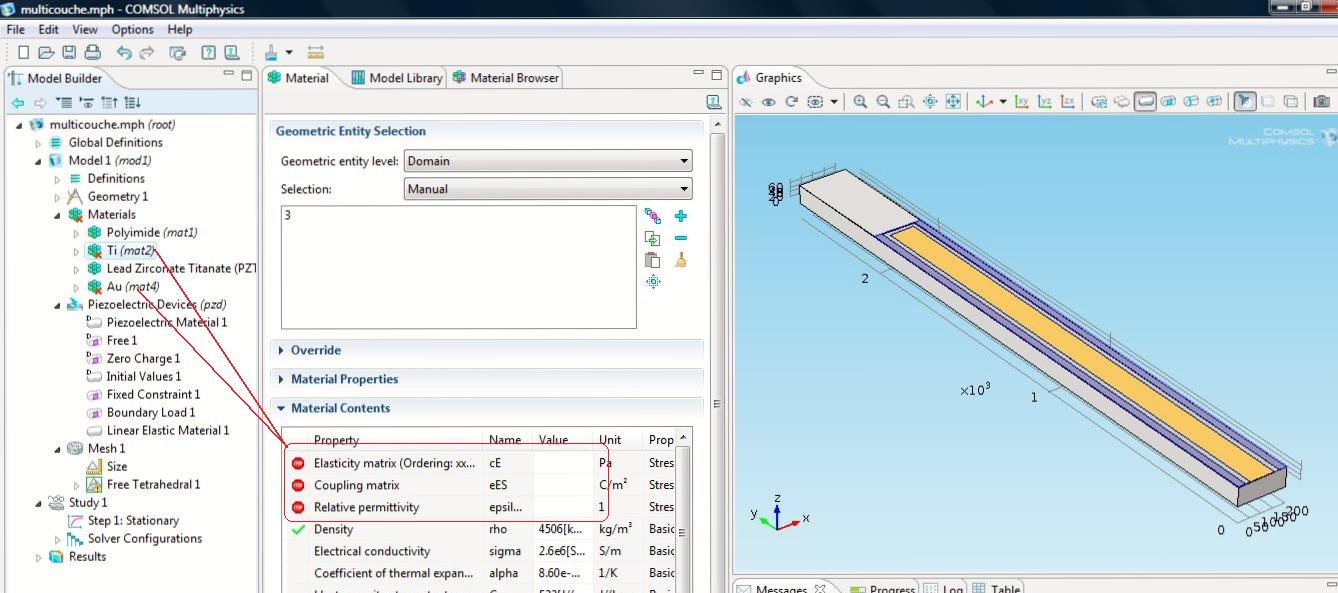Remove from selection with the minus icon
This screenshot has width=1338, height=593.
[x=681, y=238]
